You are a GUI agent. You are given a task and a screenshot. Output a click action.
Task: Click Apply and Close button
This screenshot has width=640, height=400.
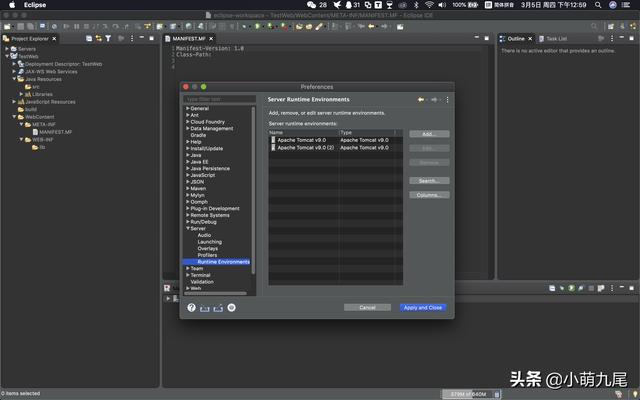pyautogui.click(x=423, y=307)
